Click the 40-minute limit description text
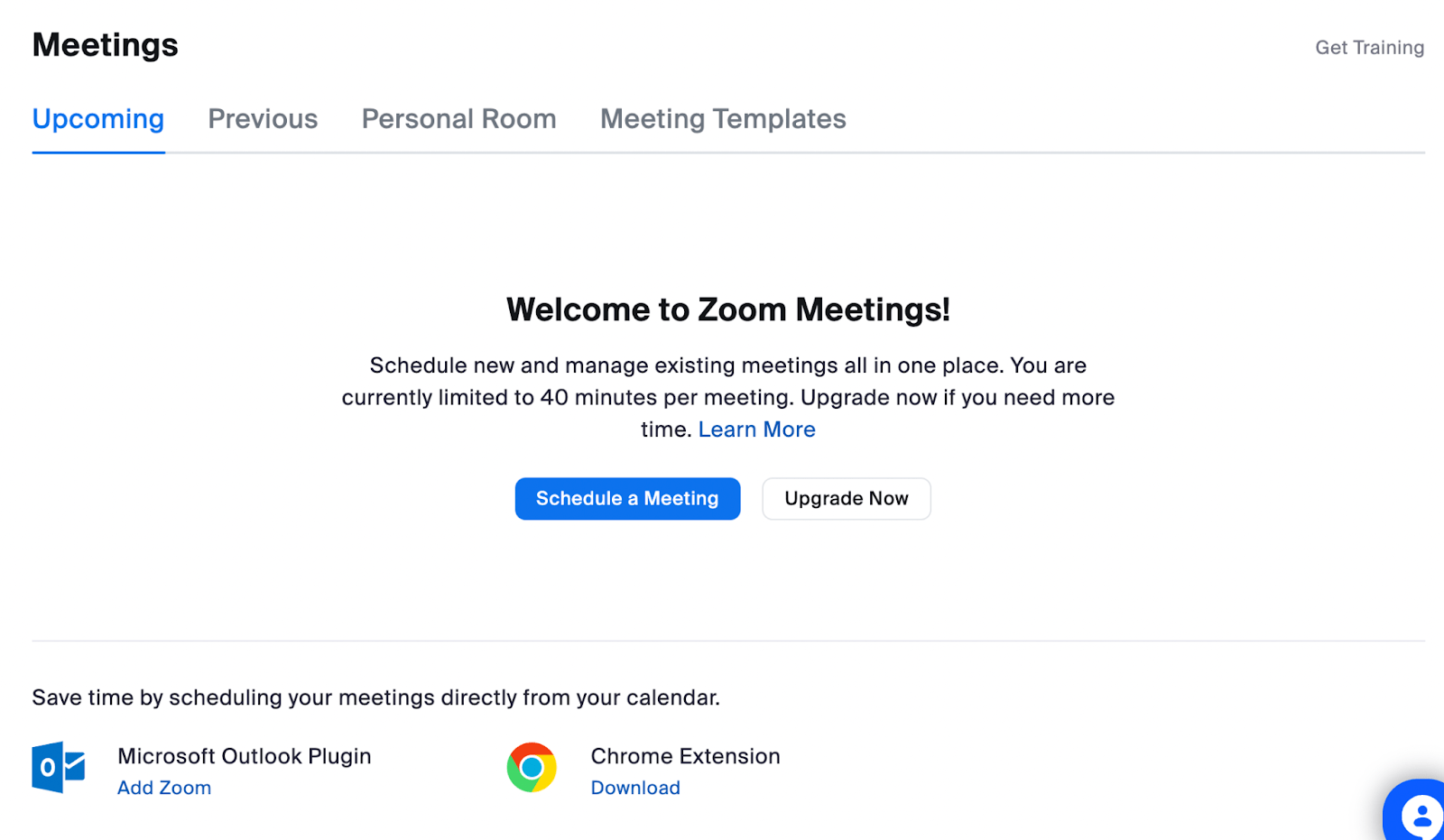 [x=727, y=397]
